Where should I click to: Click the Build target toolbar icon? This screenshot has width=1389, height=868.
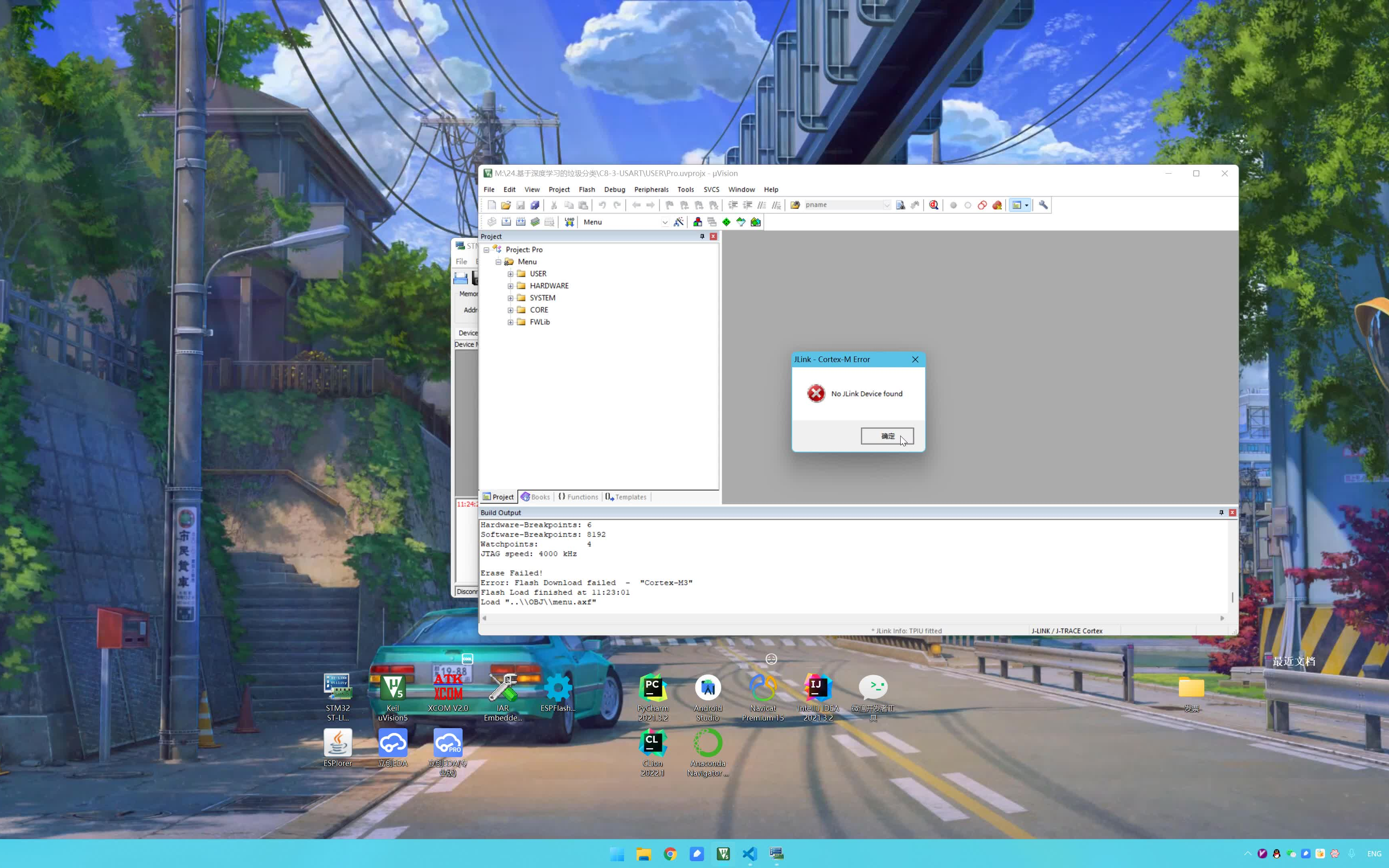point(506,222)
